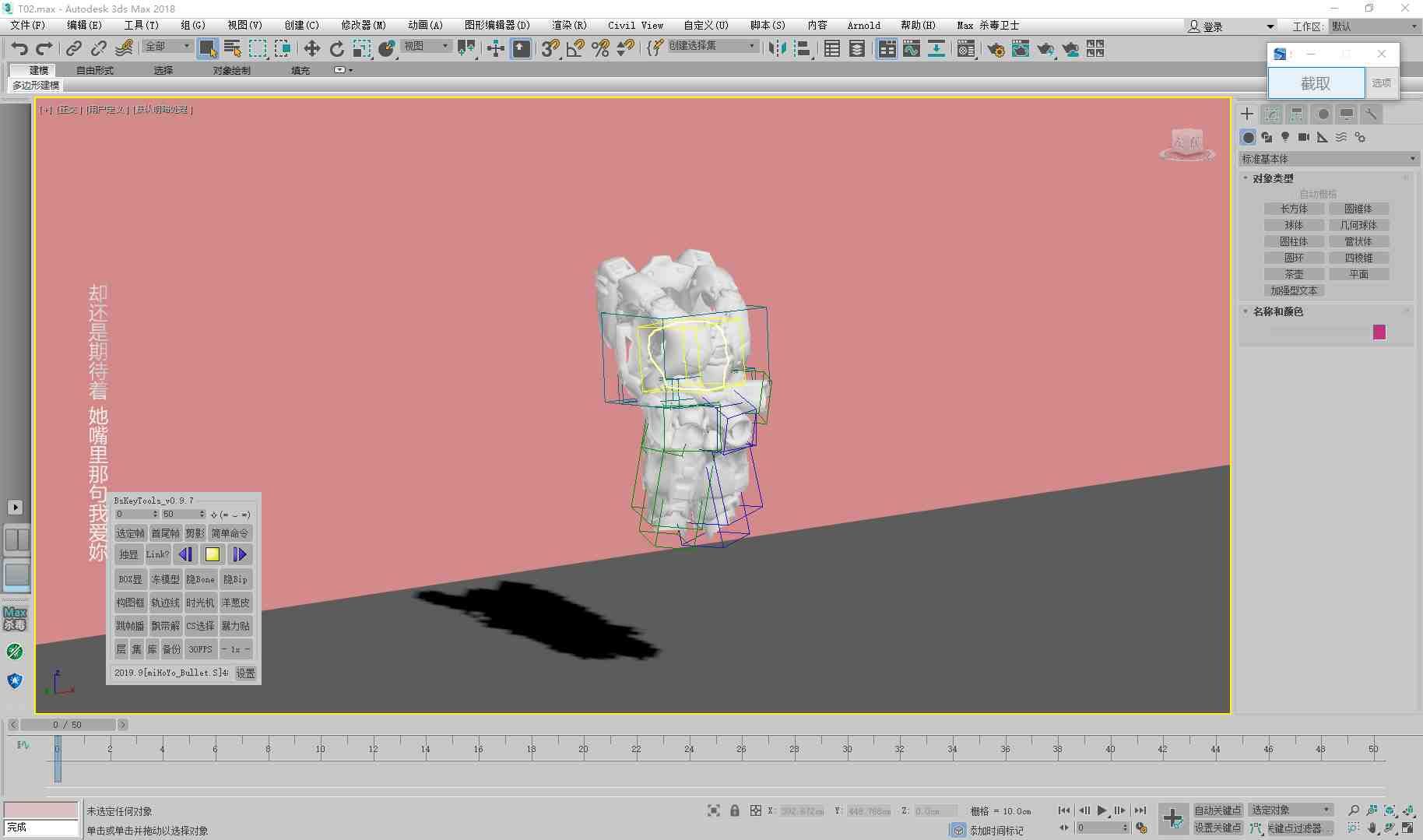Select the Link tool icon
This screenshot has height=840, width=1423.
(x=74, y=48)
